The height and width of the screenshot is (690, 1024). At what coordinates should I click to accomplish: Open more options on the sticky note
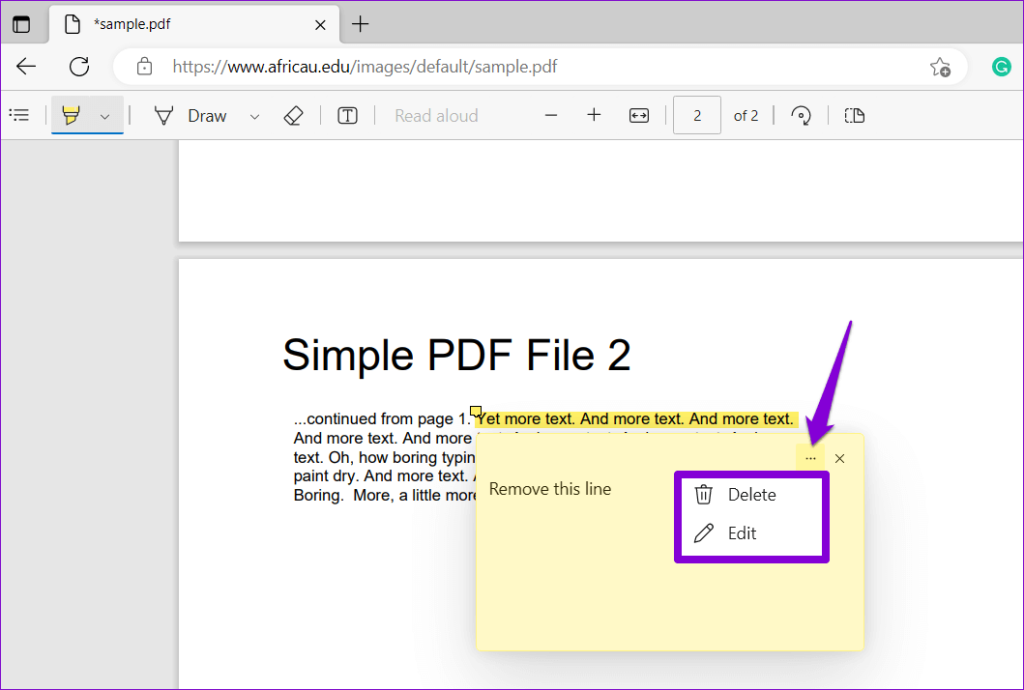pyautogui.click(x=810, y=457)
